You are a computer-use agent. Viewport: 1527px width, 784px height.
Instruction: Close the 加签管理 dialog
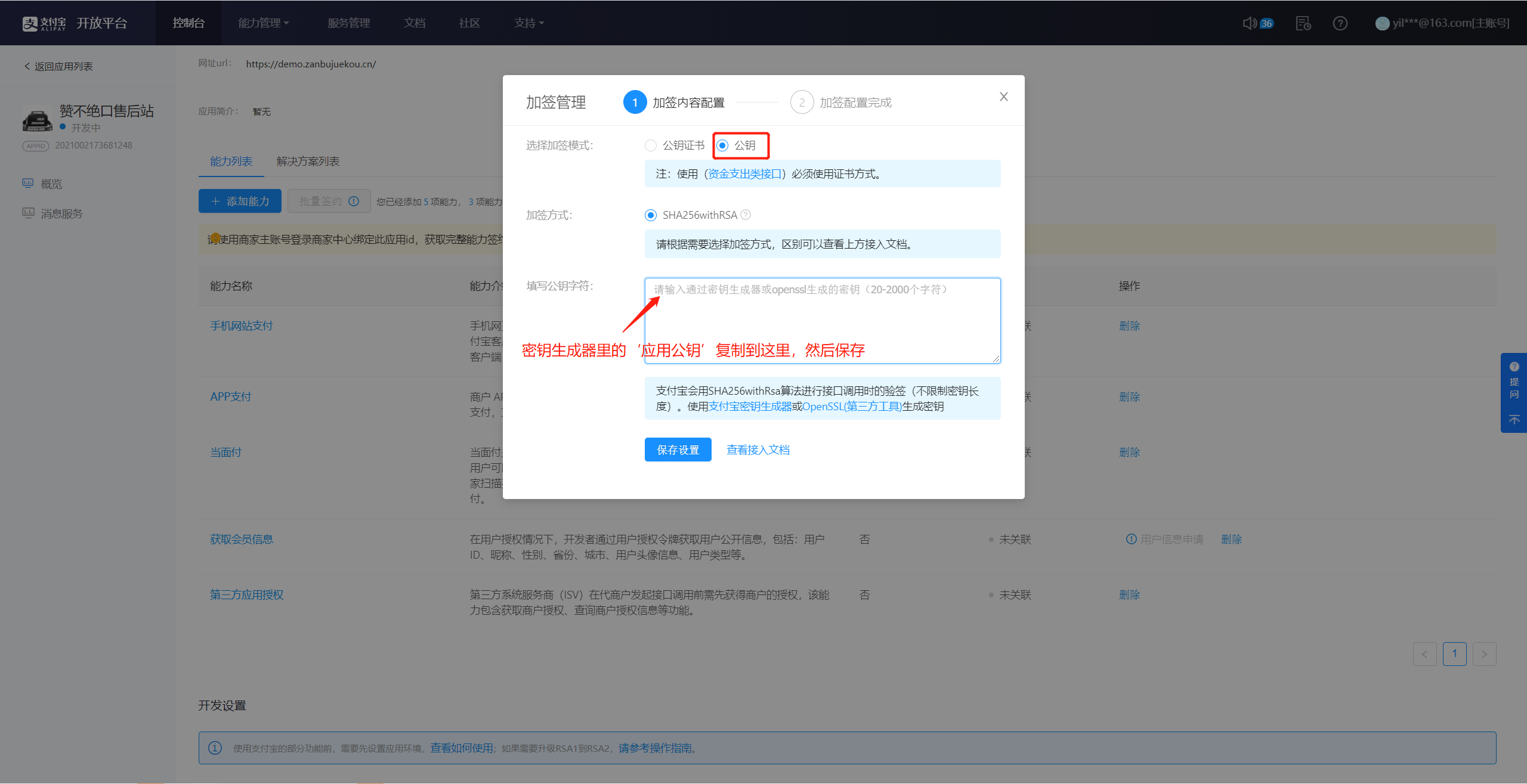[1004, 97]
